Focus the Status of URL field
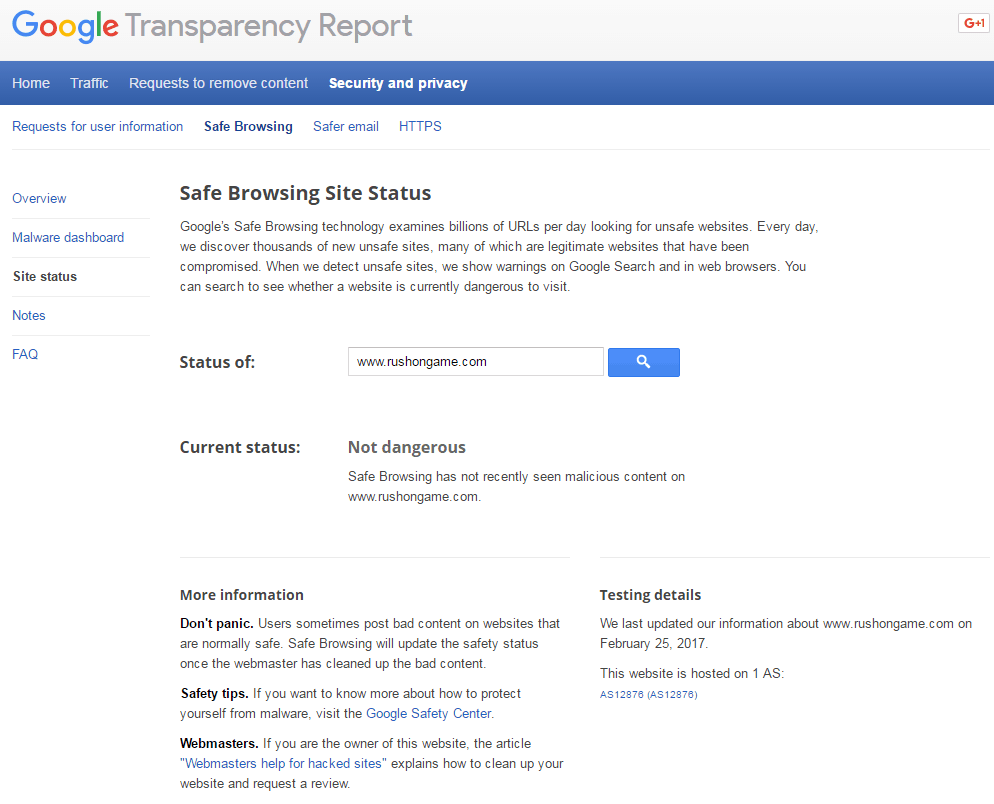 coord(475,361)
